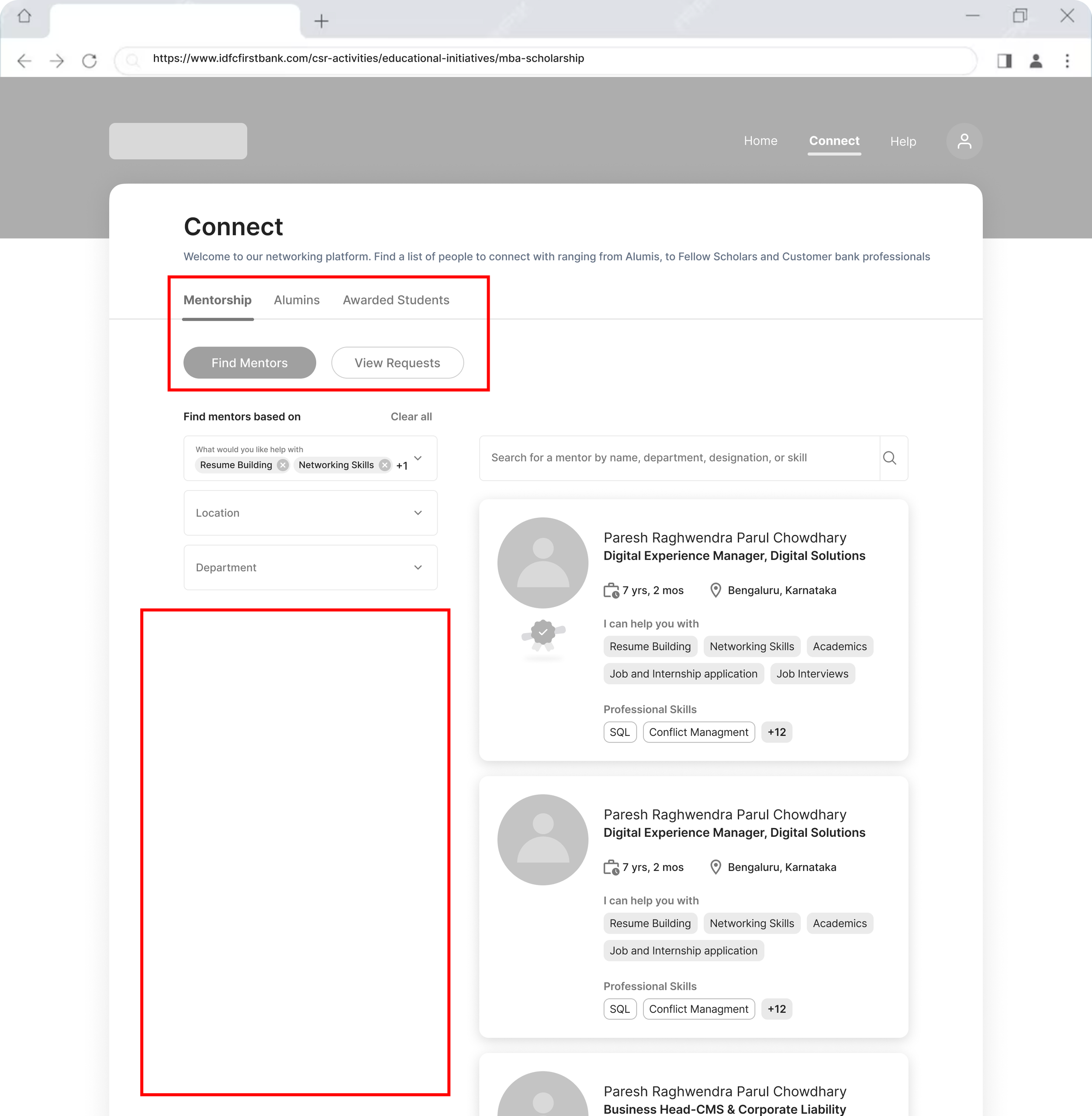Open browser three-dot menu
1092x1116 pixels.
coord(1067,60)
